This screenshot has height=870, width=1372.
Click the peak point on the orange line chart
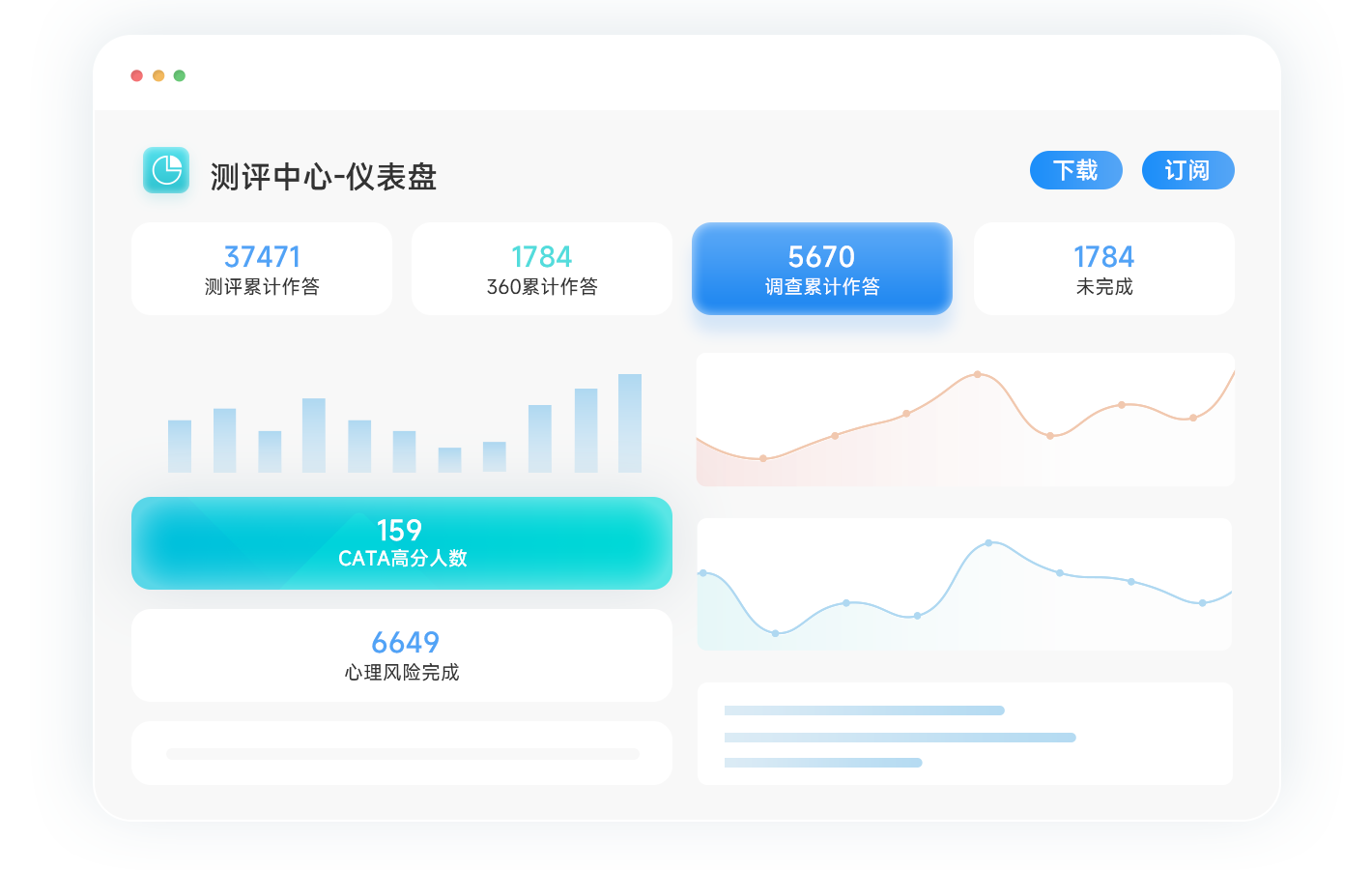(x=978, y=374)
